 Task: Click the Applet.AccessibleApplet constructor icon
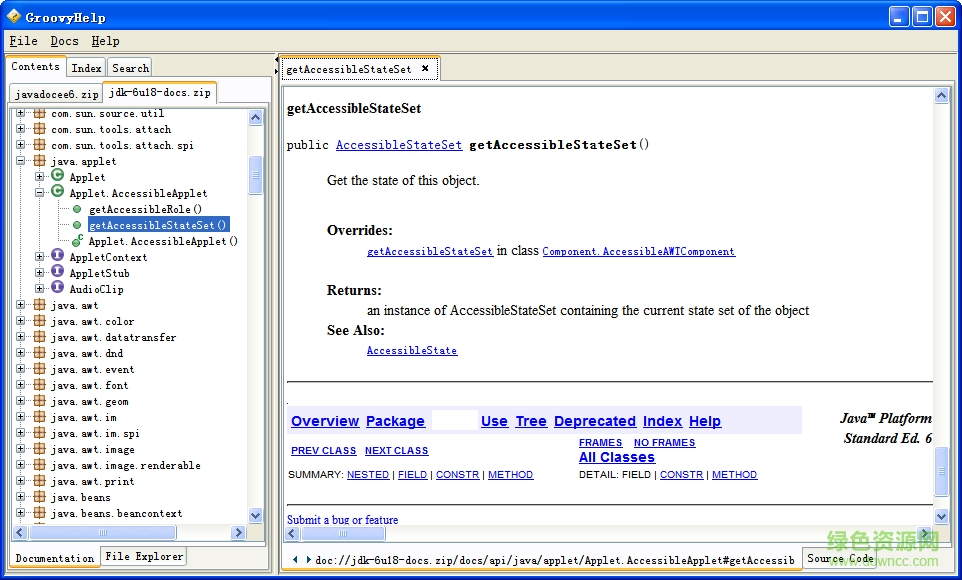click(x=77, y=241)
